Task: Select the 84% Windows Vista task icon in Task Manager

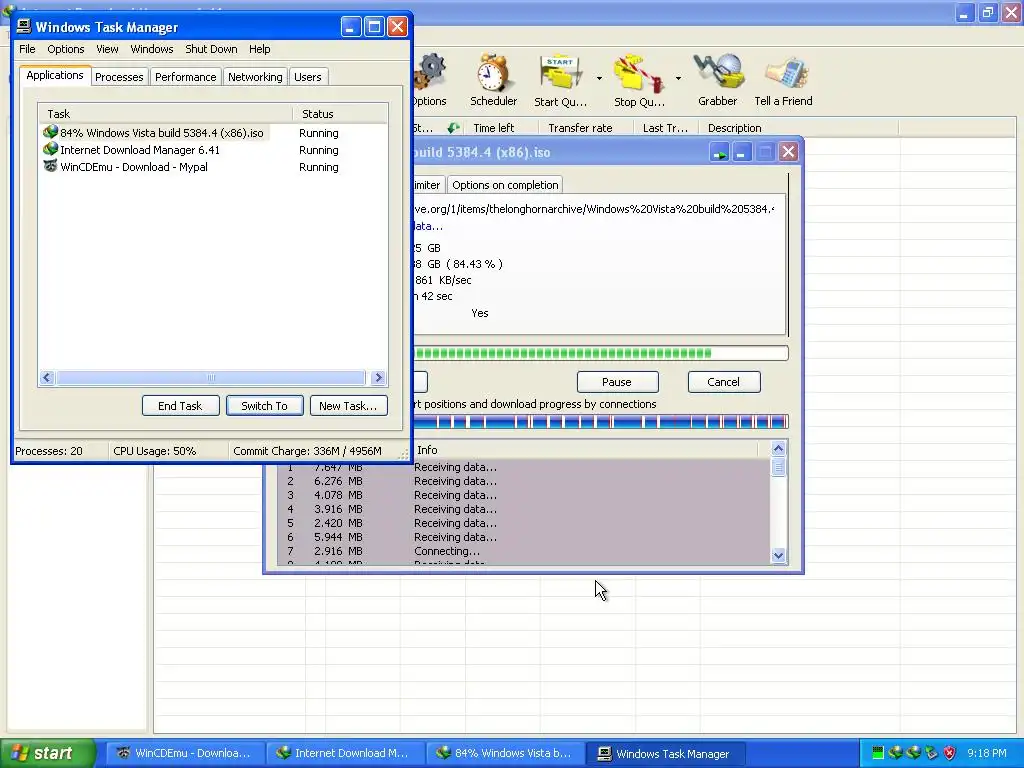Action: click(x=50, y=132)
